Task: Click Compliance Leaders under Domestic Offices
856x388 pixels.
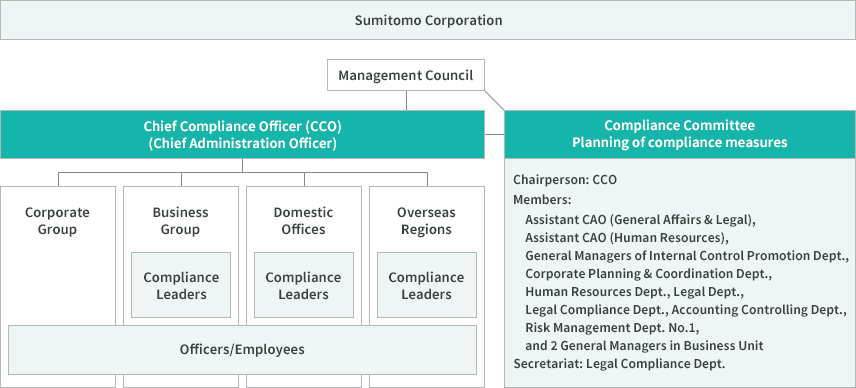Action: pyautogui.click(x=304, y=285)
